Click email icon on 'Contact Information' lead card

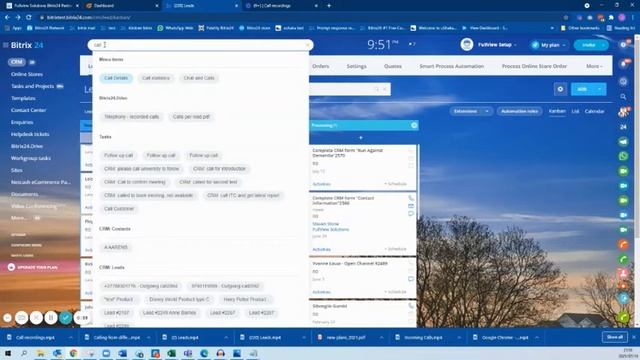tap(411, 206)
